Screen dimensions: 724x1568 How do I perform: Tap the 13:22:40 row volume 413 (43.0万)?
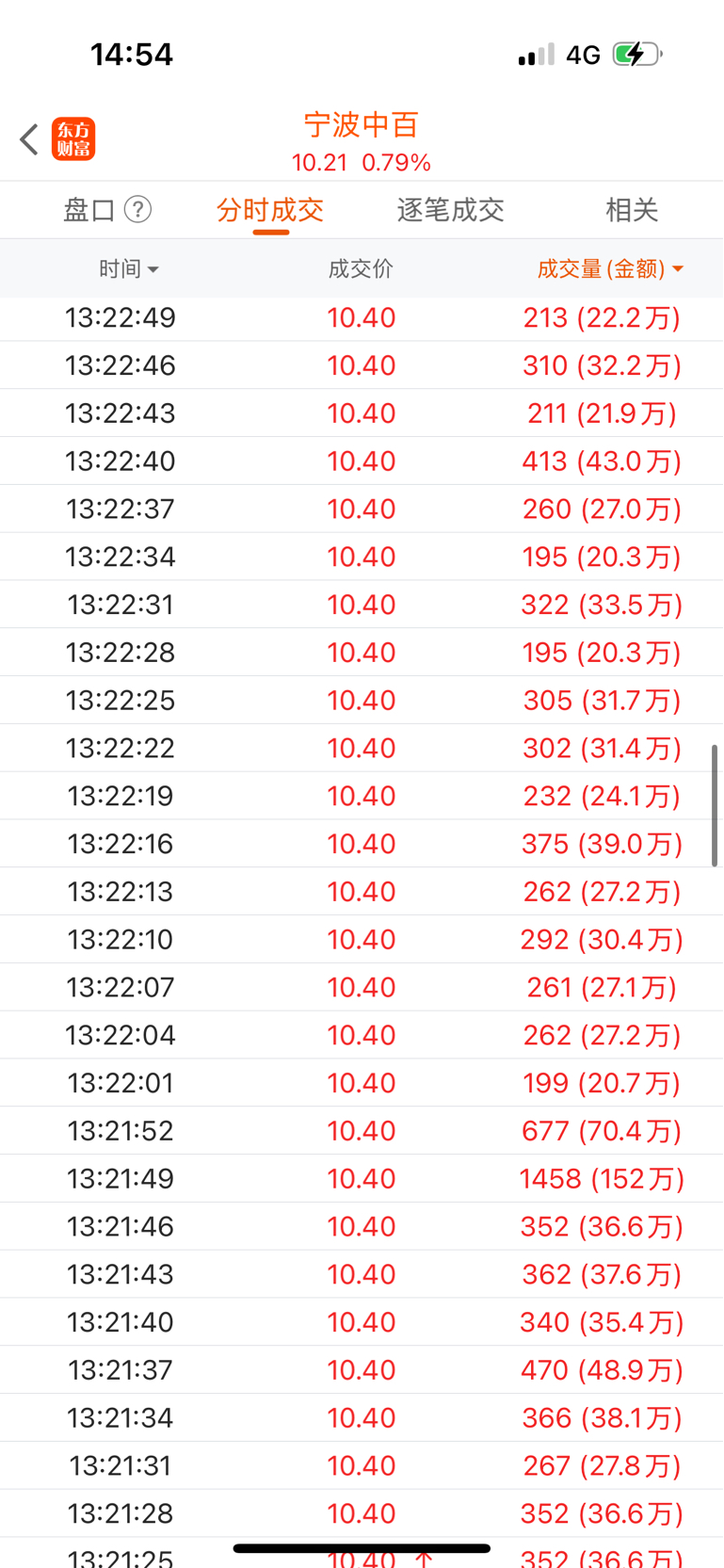tap(602, 461)
